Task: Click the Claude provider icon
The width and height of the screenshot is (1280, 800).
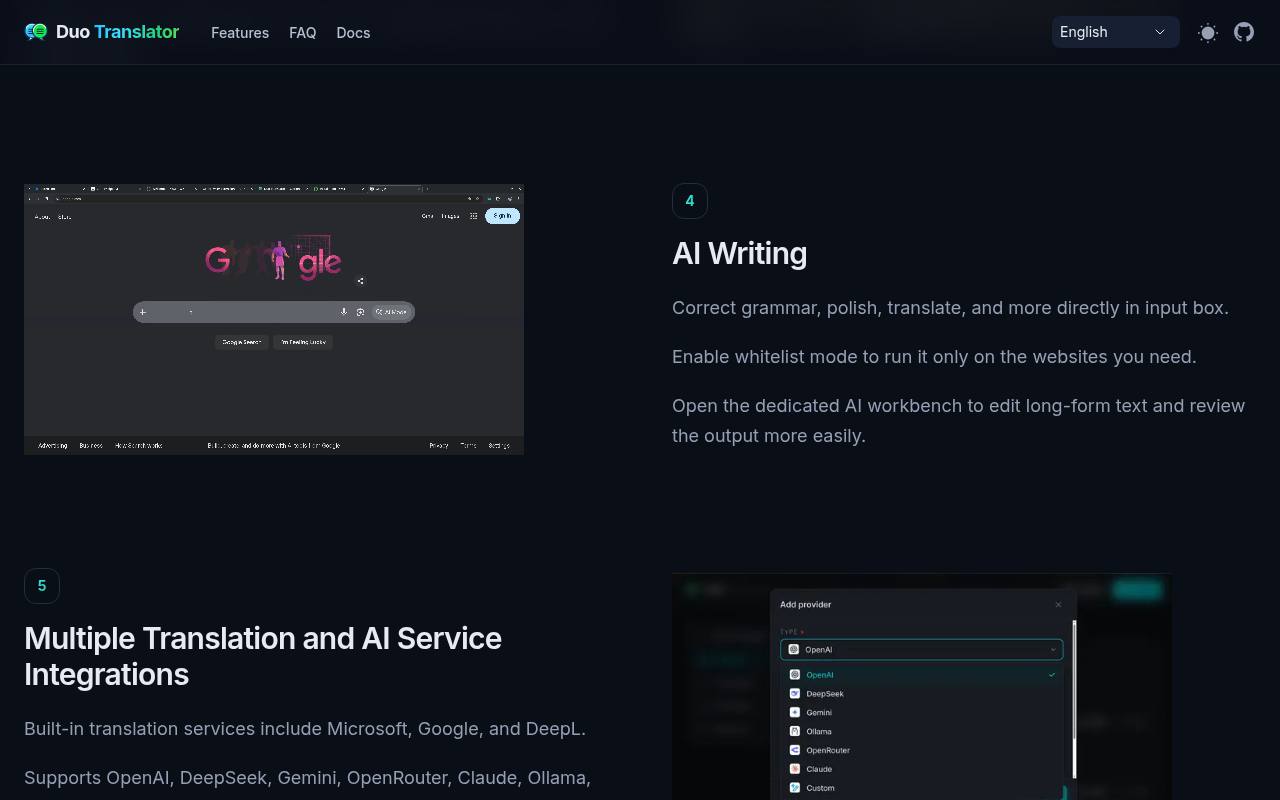Action: pos(795,769)
